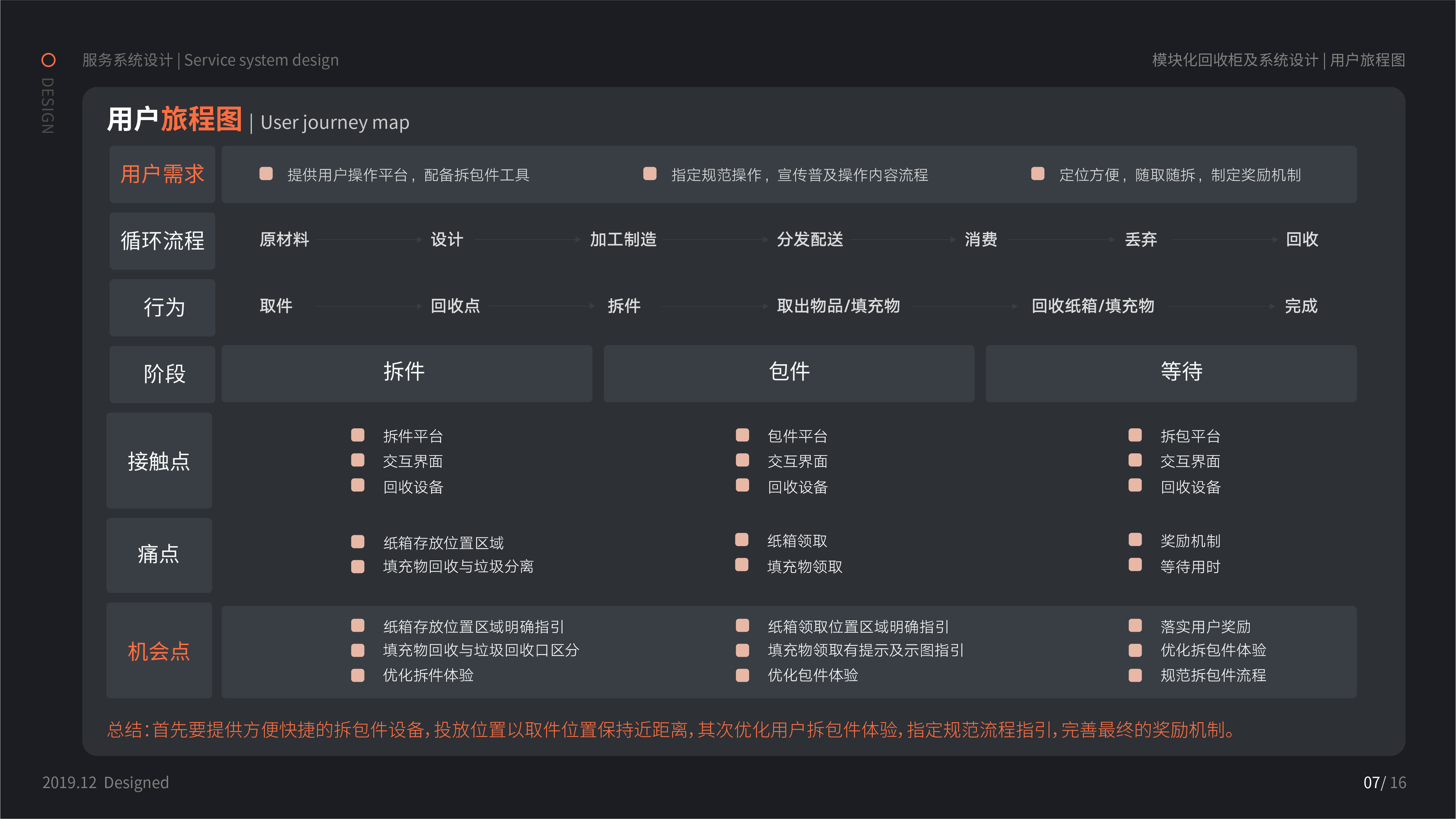The image size is (1456, 819).
Task: Click the 用户旅程图 title heading
Action: pyautogui.click(x=174, y=120)
